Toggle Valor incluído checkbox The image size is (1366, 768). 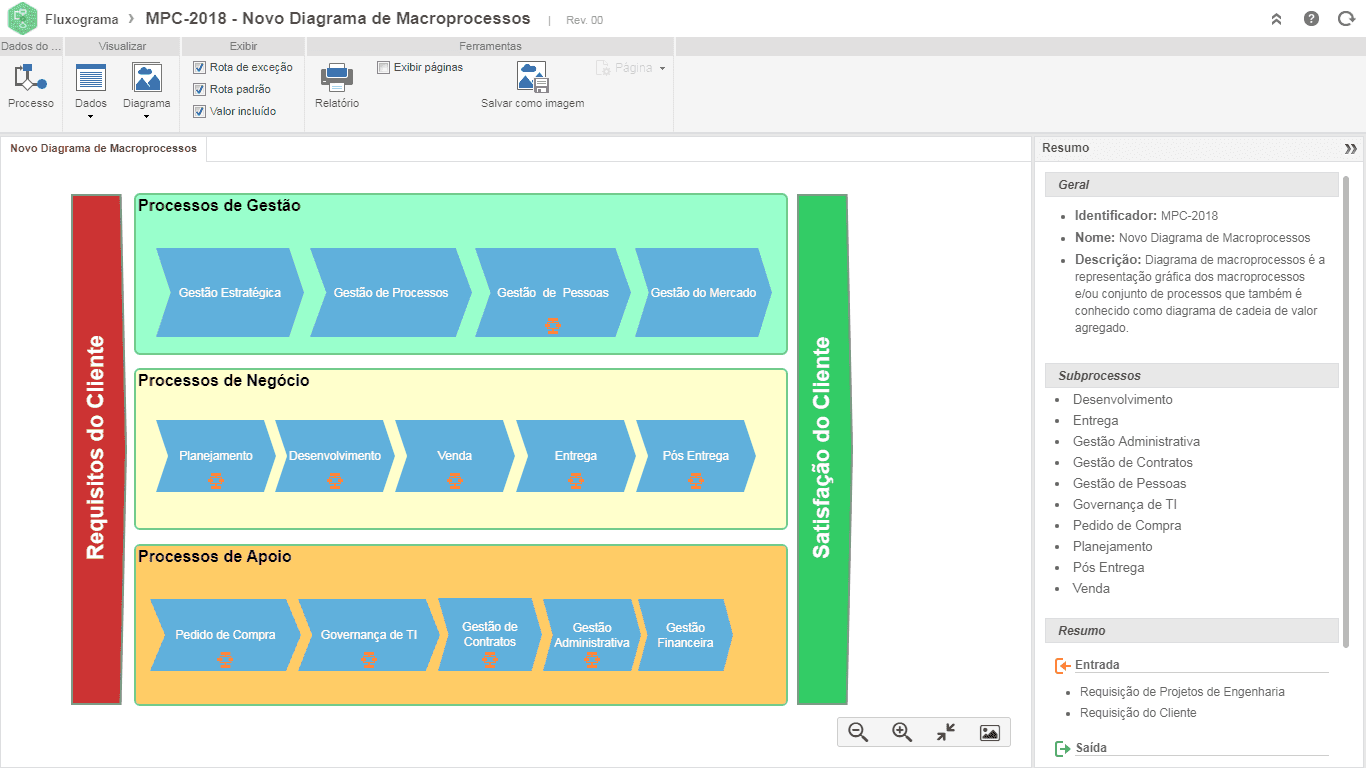point(199,111)
